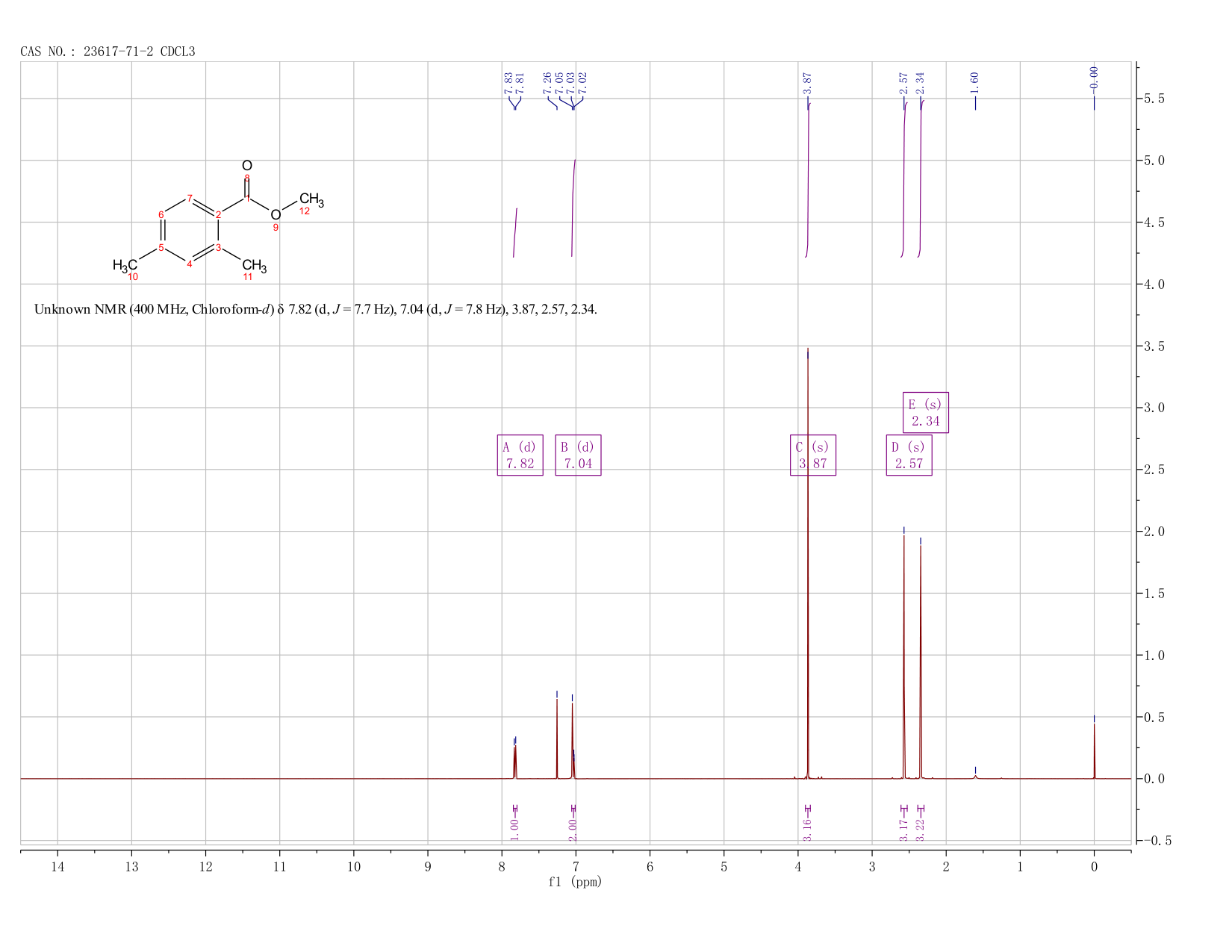Click the methyl peak at 2.34 ppm
Viewport: 1232px width, 952px height.
pyautogui.click(x=921, y=662)
